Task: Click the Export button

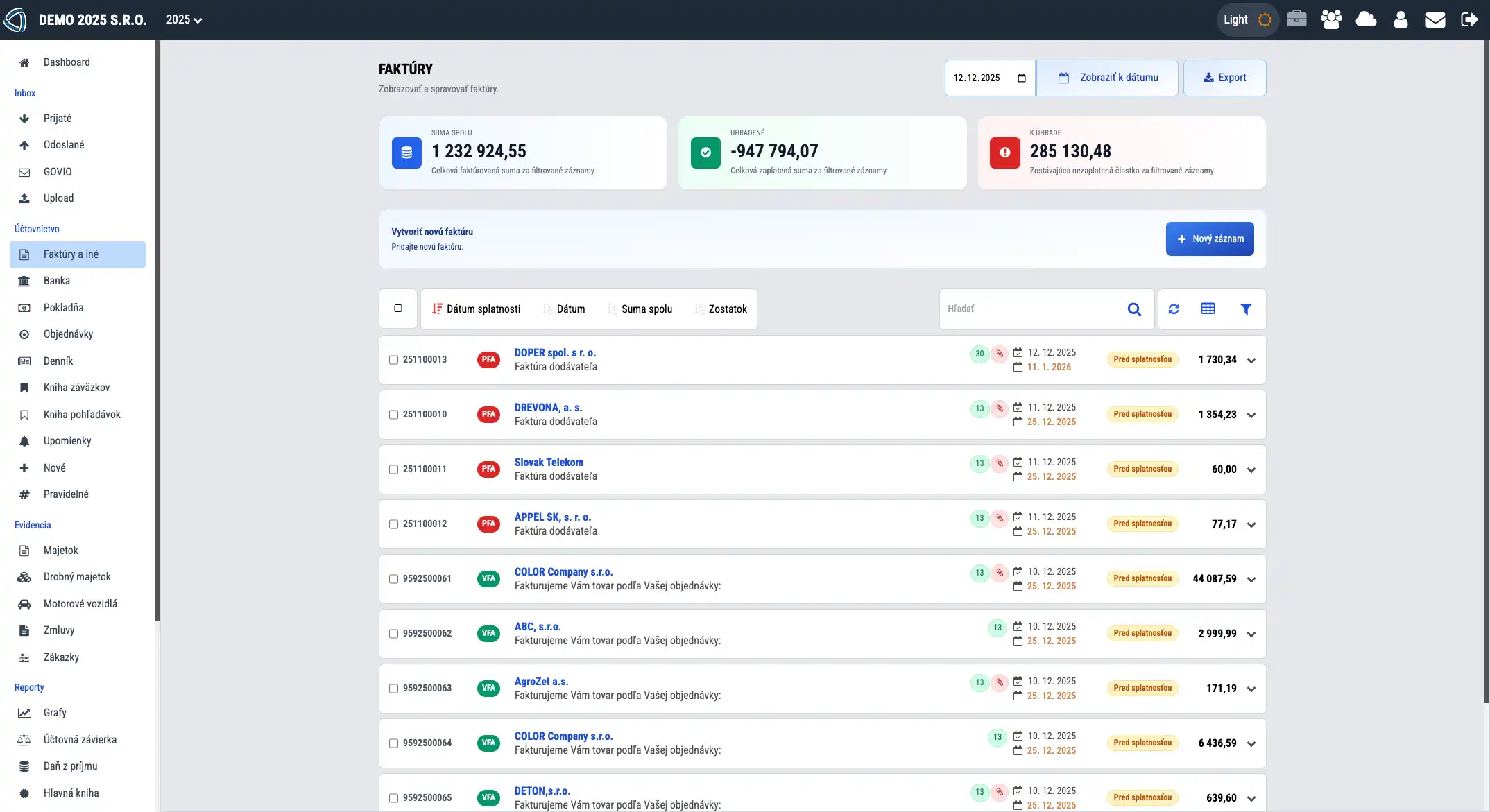Action: [1224, 78]
